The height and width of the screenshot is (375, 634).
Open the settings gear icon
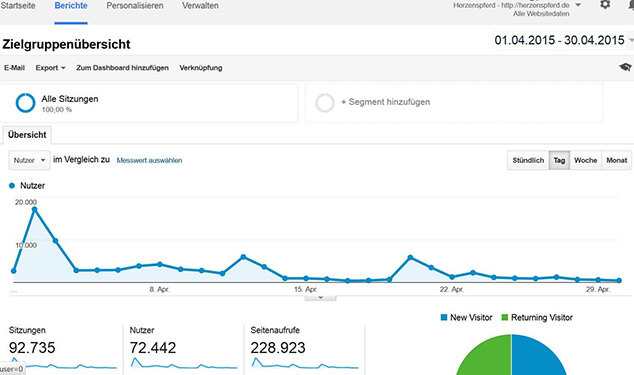click(x=605, y=5)
